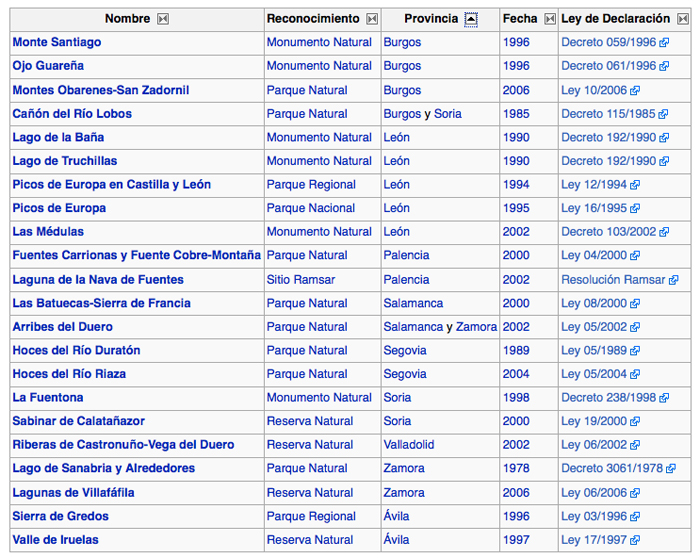Image resolution: width=700 pixels, height=558 pixels.
Task: Open Ley 04/2000 external link
Action: pyautogui.click(x=600, y=255)
